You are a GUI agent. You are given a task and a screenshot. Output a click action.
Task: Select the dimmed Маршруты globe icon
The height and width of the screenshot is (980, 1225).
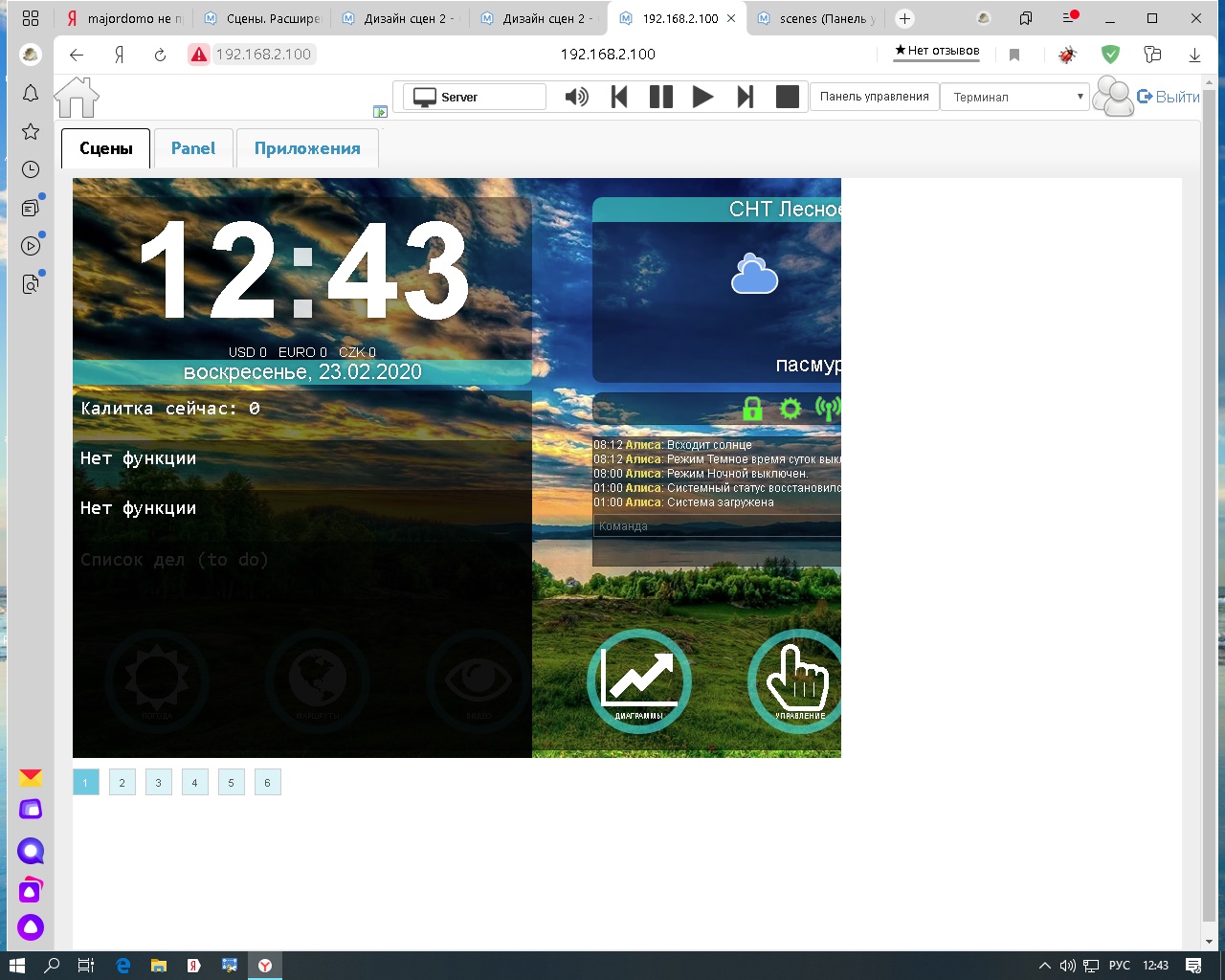(318, 681)
